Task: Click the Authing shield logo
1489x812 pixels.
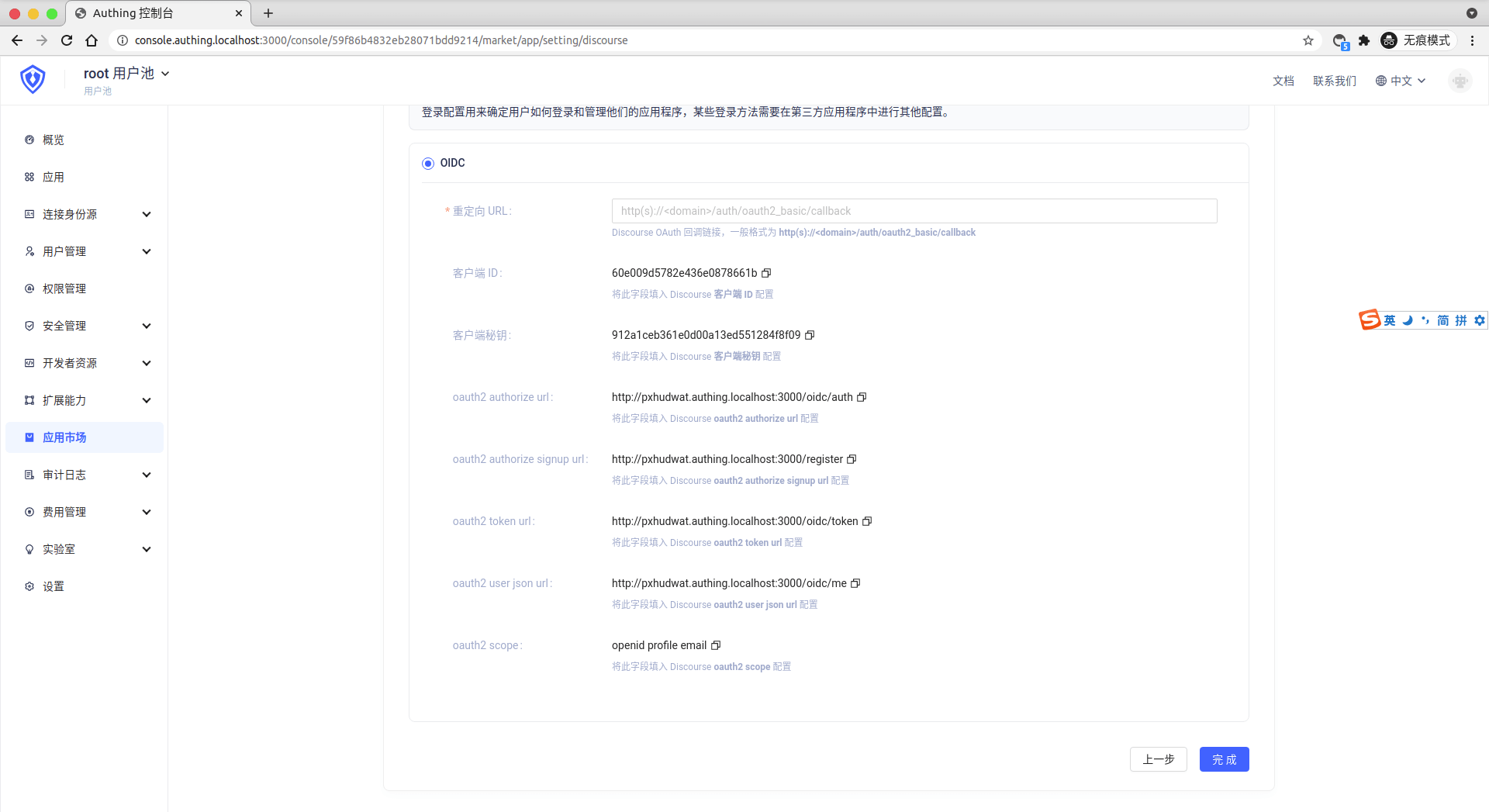Action: (33, 79)
